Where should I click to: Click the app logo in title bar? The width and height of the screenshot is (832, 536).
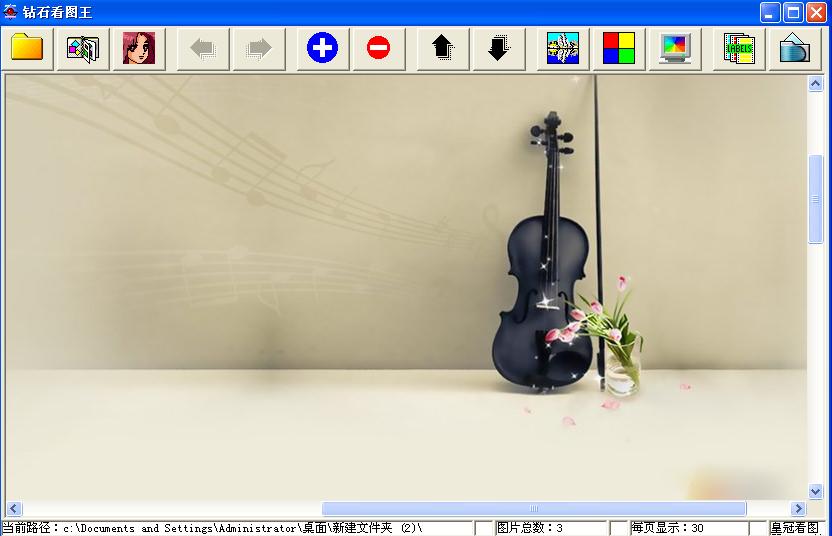point(10,12)
